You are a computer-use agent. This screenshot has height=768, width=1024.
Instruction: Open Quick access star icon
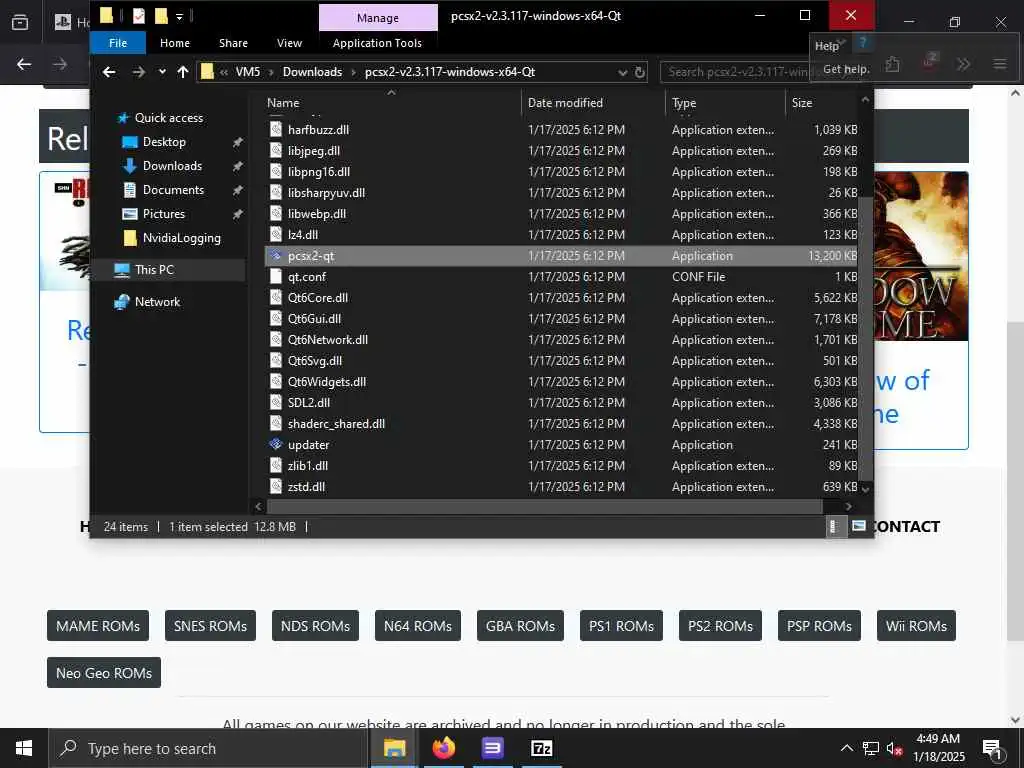coord(123,118)
